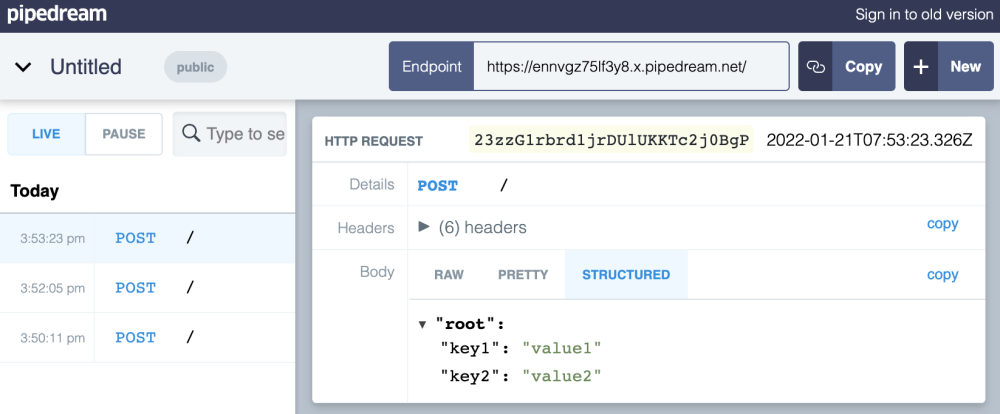
Task: Click the plus icon for New
Action: point(921,67)
